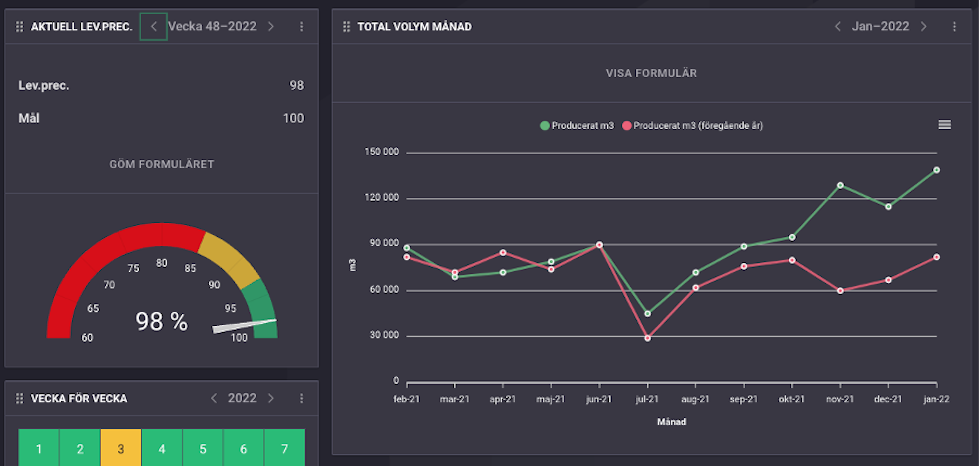
Task: Open Vecka för Vecka panel options menu
Action: [301, 399]
